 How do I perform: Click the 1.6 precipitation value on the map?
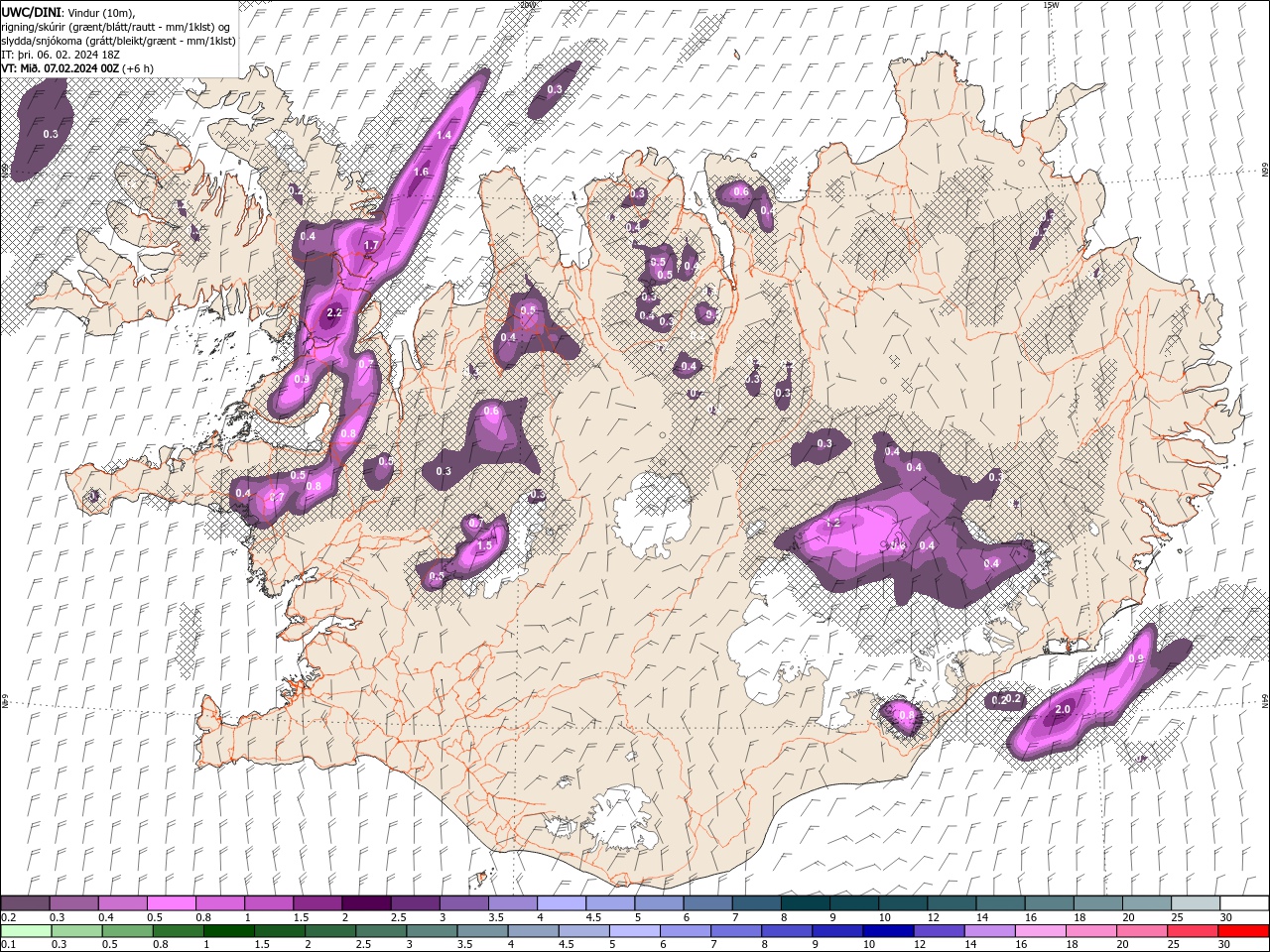coord(421,172)
